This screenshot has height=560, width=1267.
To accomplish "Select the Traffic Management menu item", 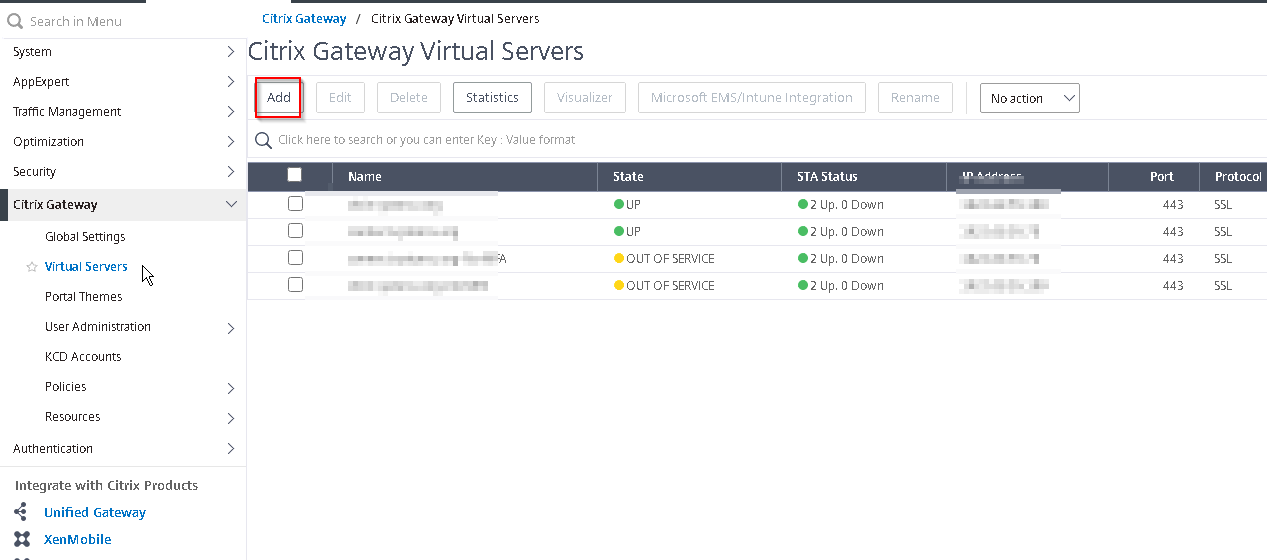I will pos(67,112).
